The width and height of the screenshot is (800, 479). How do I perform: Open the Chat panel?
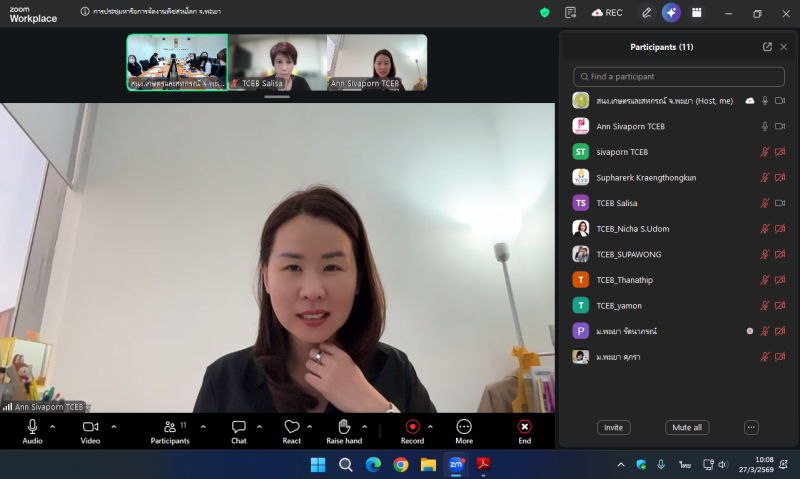pyautogui.click(x=239, y=431)
